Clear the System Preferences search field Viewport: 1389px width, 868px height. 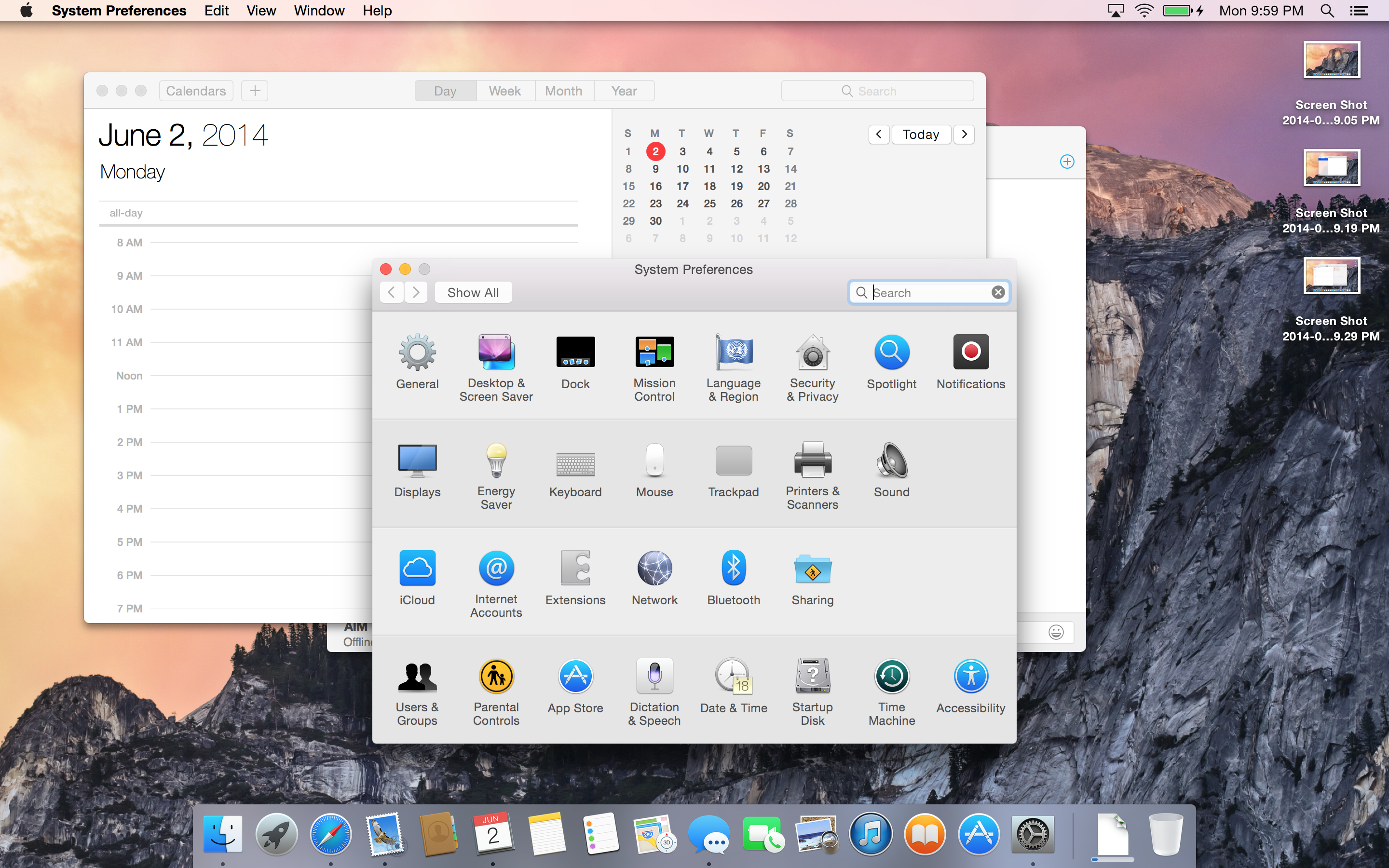[x=998, y=293]
